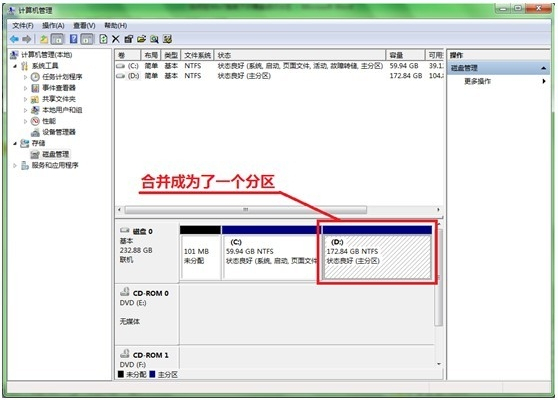
Task: Click the 服务和应用程序 icon in the tree
Action: click(x=25, y=165)
